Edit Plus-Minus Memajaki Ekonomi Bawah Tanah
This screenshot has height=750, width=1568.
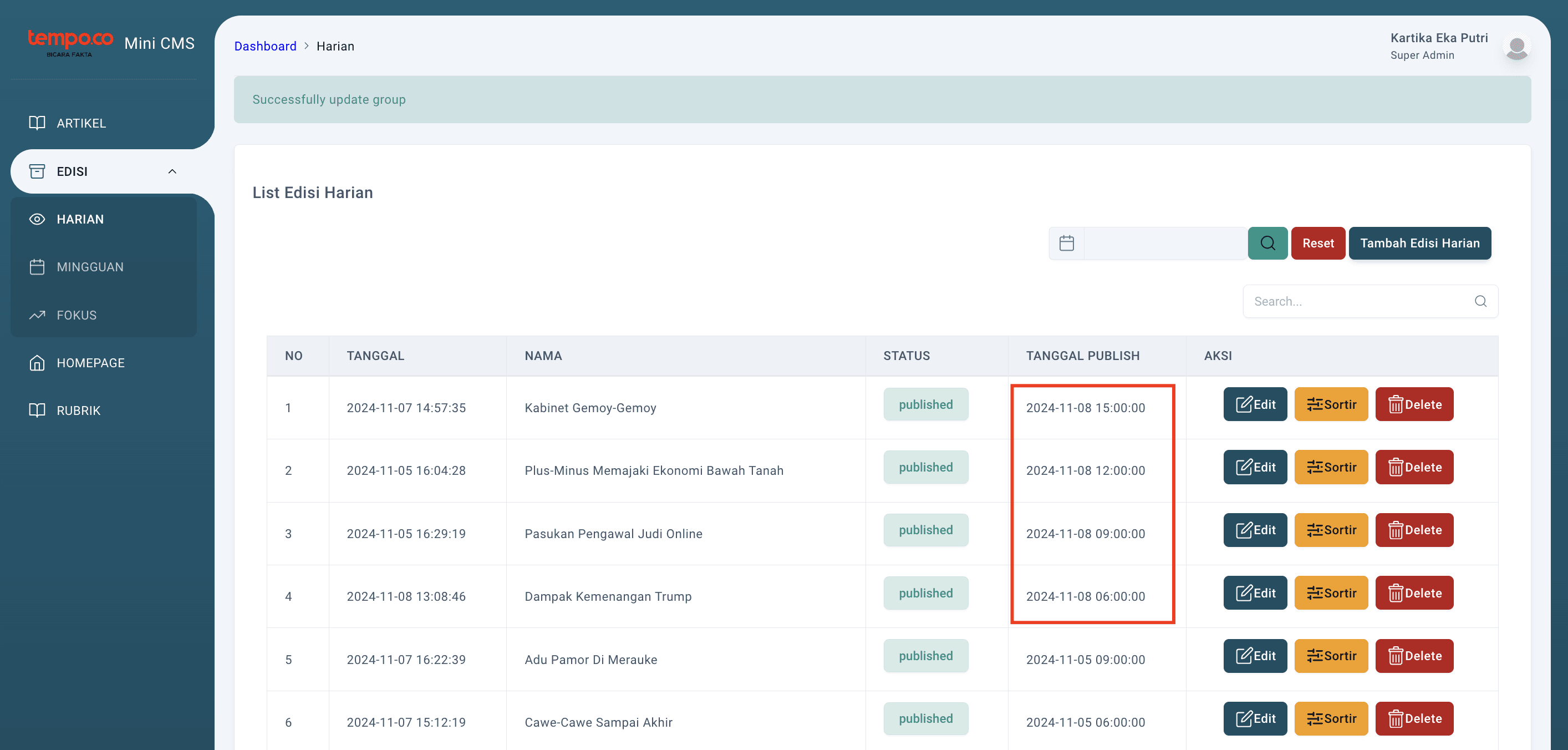point(1255,467)
